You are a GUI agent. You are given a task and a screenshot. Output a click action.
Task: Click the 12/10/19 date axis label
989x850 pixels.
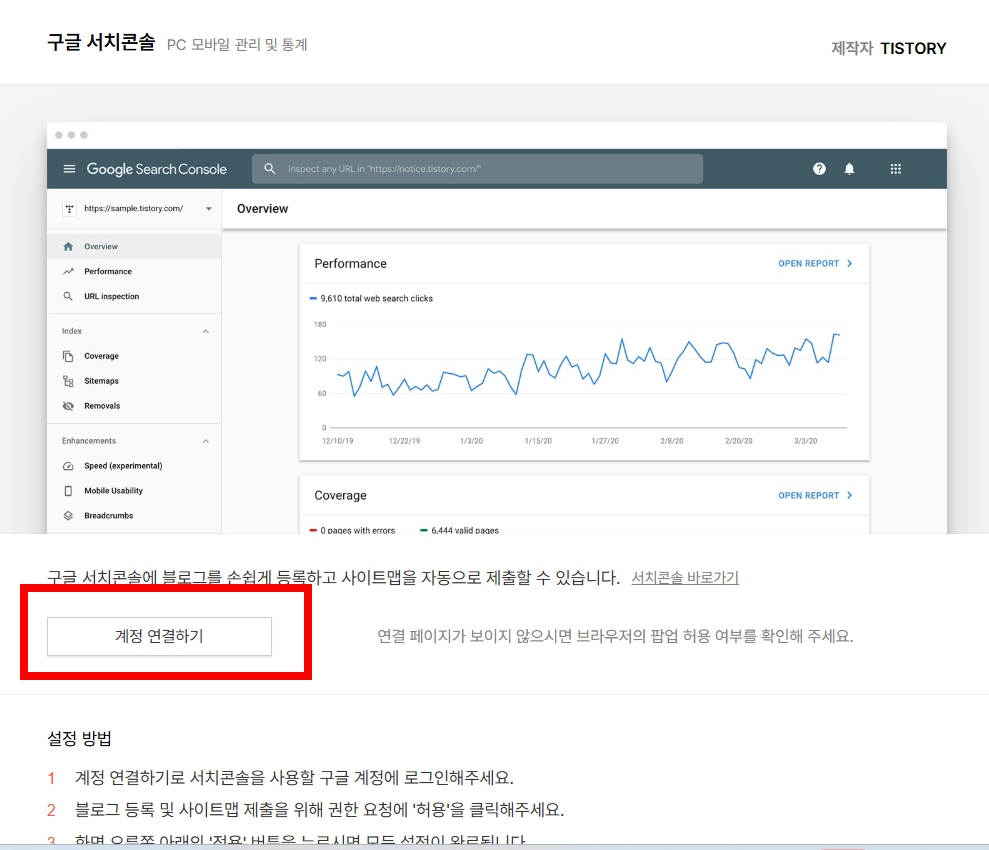[337, 441]
